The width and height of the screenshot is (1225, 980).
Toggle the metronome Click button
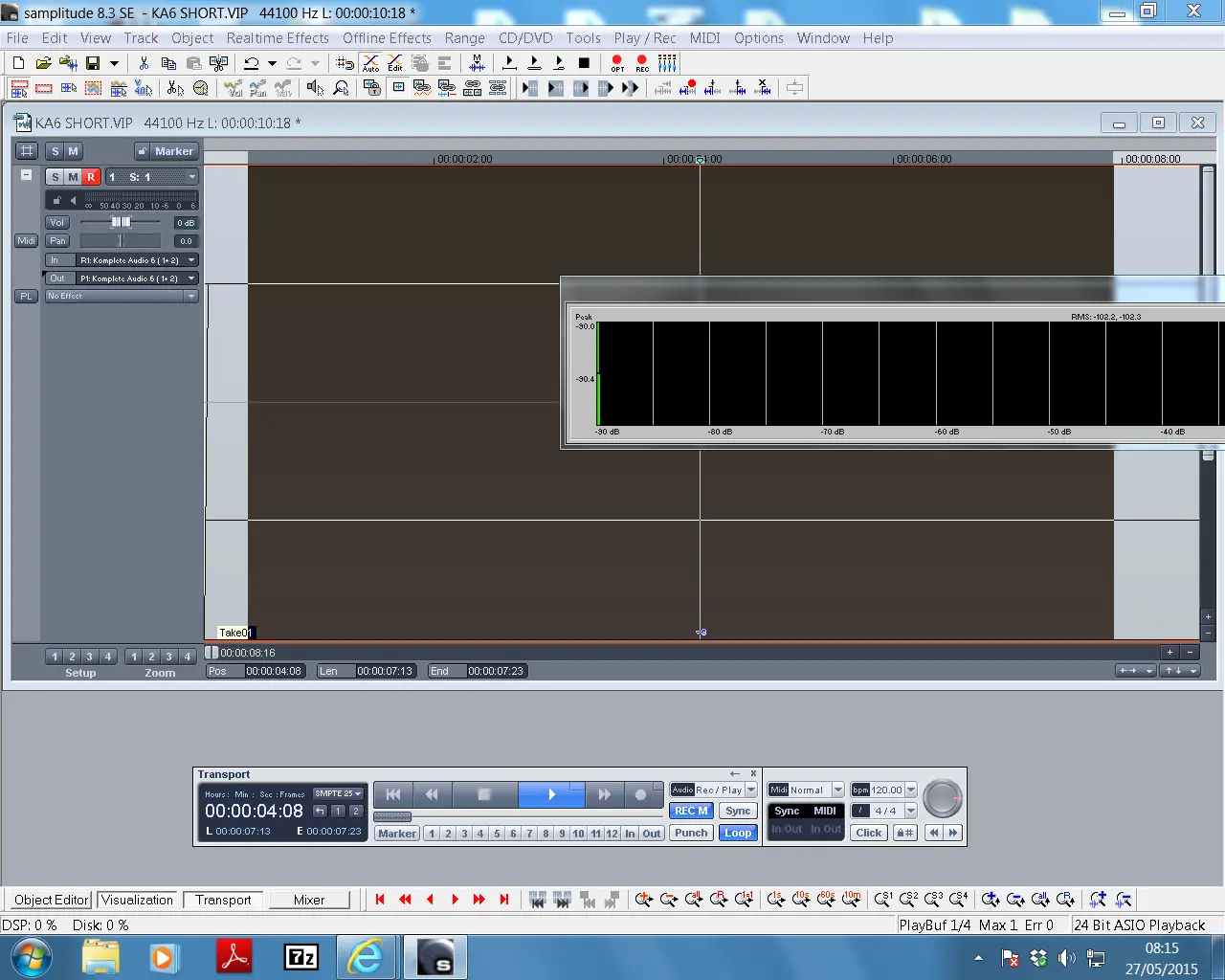click(869, 833)
